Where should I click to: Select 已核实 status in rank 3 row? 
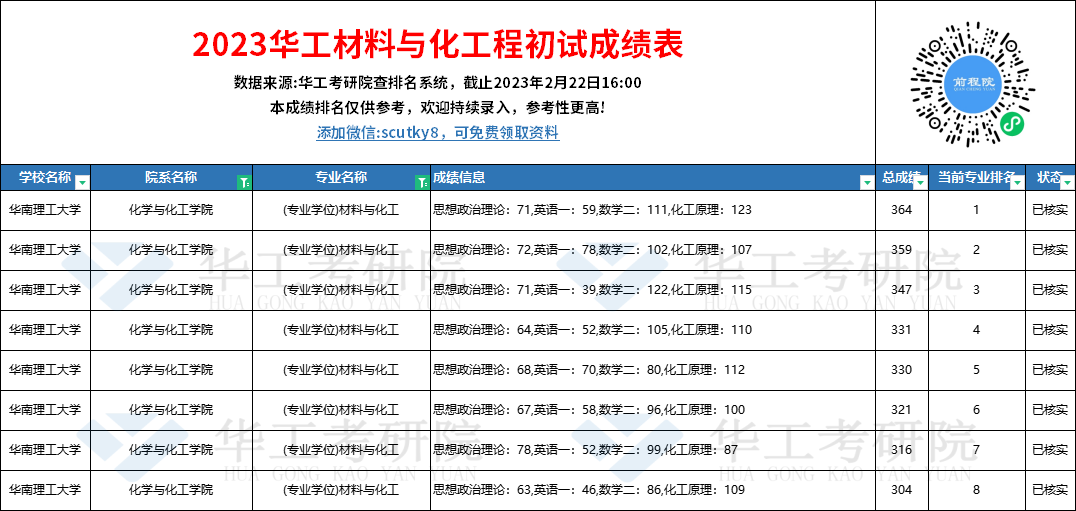[x=1051, y=290]
